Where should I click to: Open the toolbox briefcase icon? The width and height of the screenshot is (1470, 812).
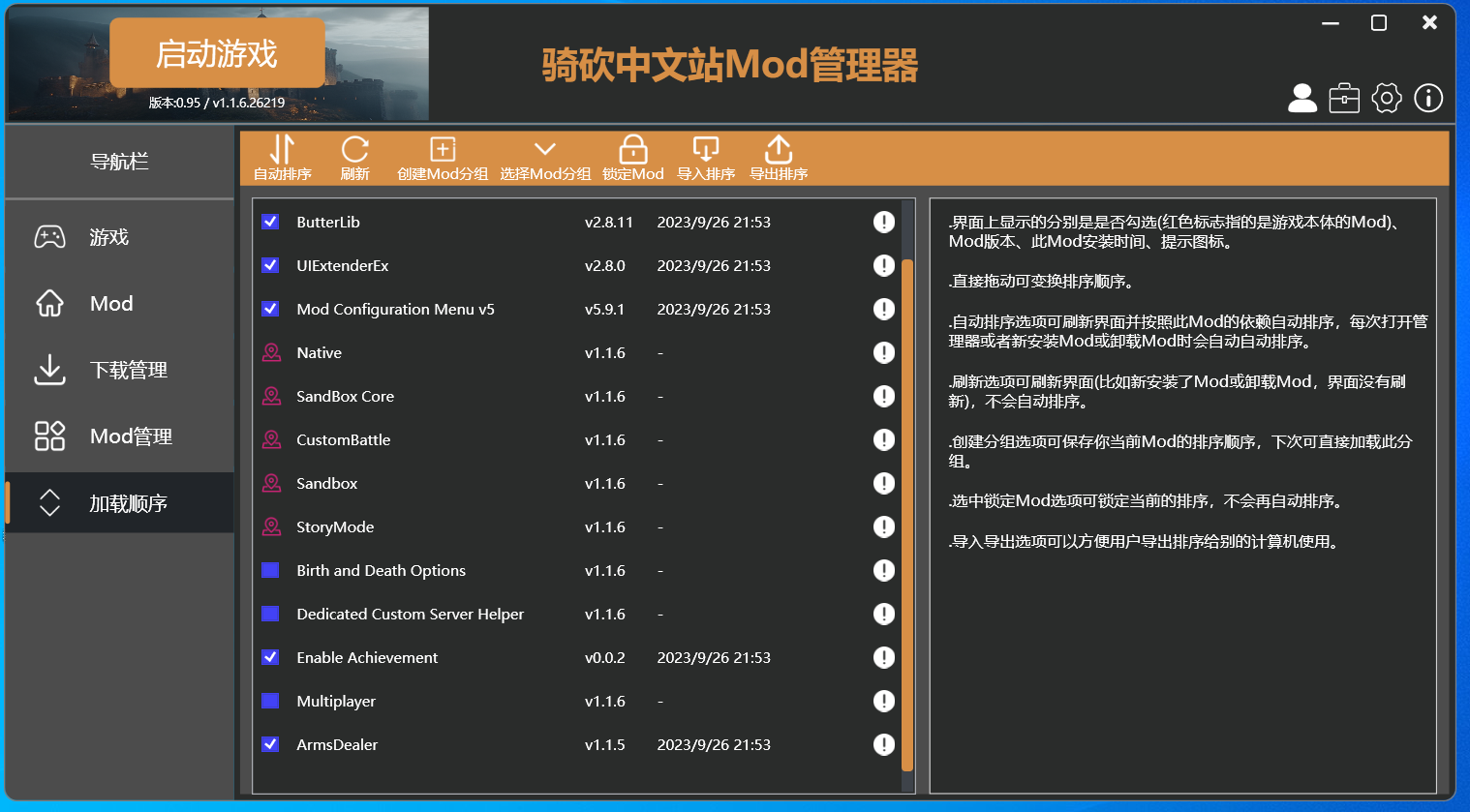click(1344, 98)
